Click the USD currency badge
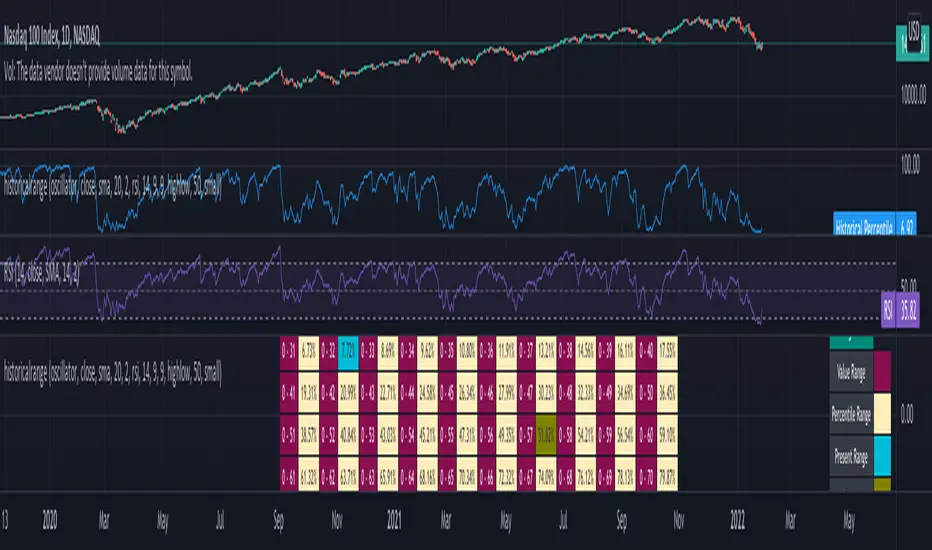Image resolution: width=932 pixels, height=550 pixels. pos(914,30)
